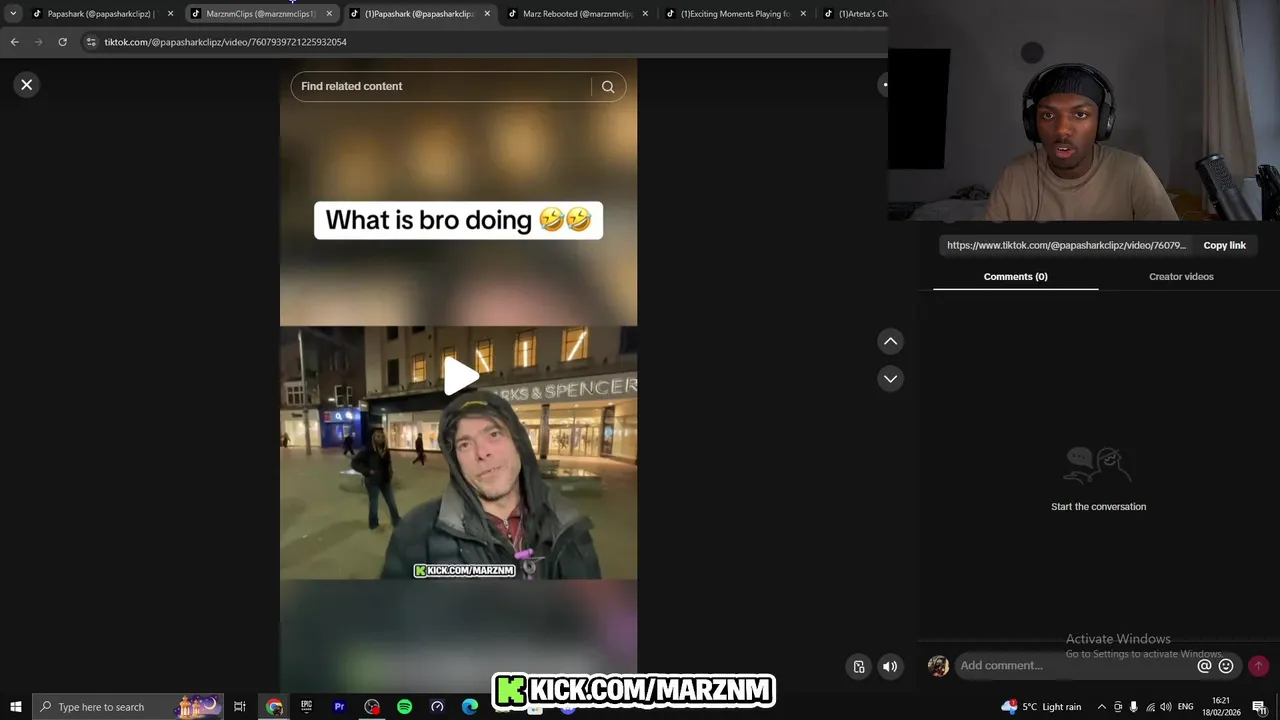Click browser Back arrow
The height and width of the screenshot is (720, 1280).
point(14,42)
